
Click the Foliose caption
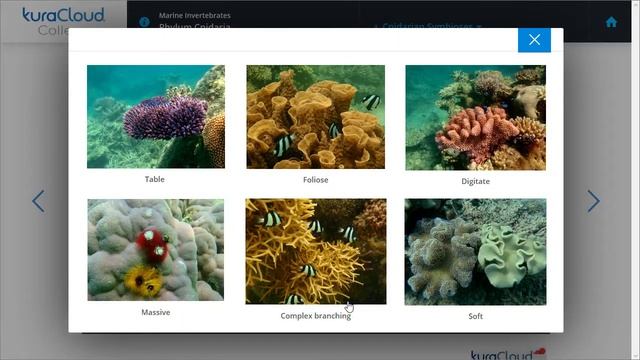click(x=316, y=180)
